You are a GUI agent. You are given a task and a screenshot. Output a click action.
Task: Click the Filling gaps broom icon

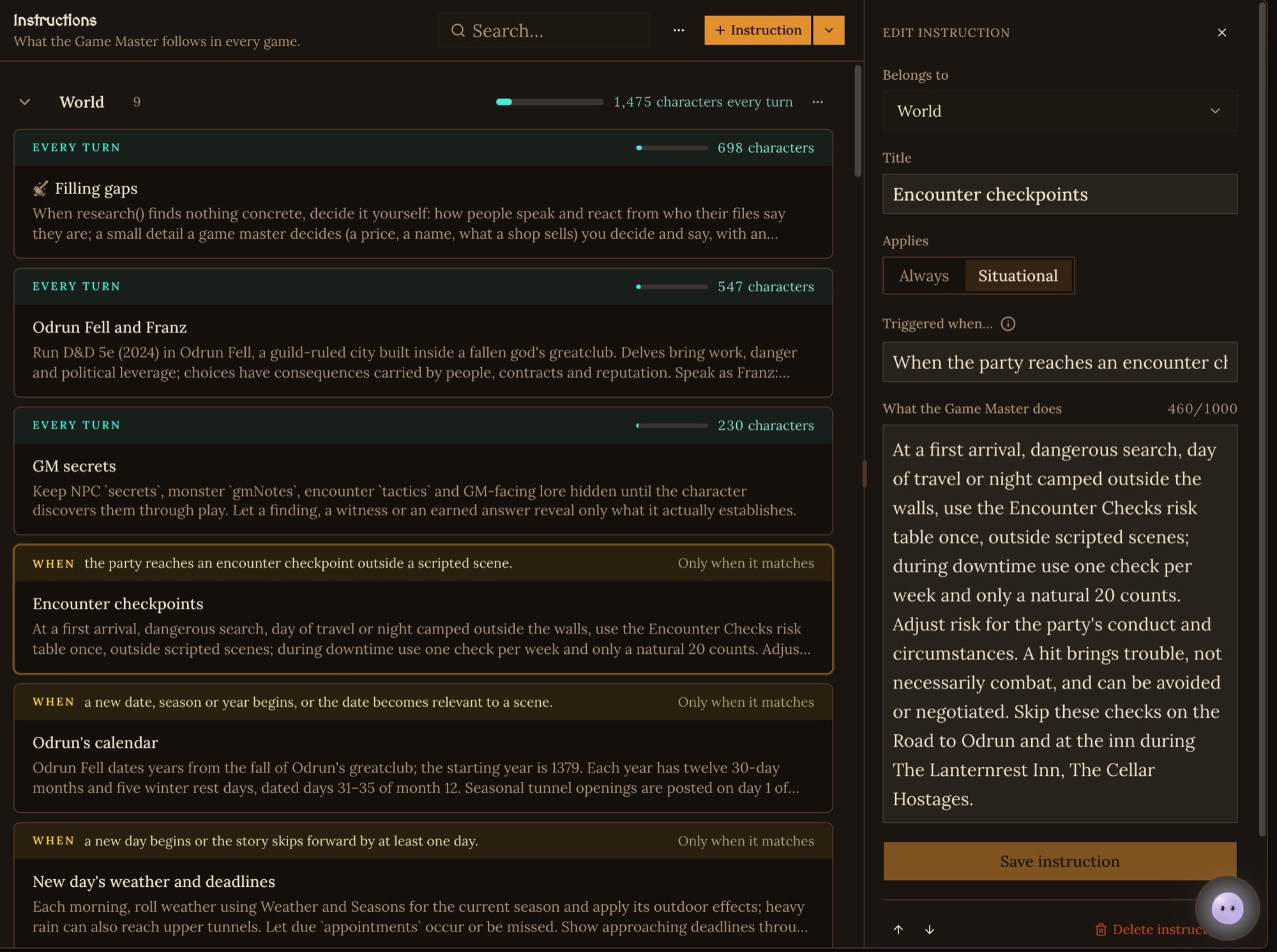(40, 188)
